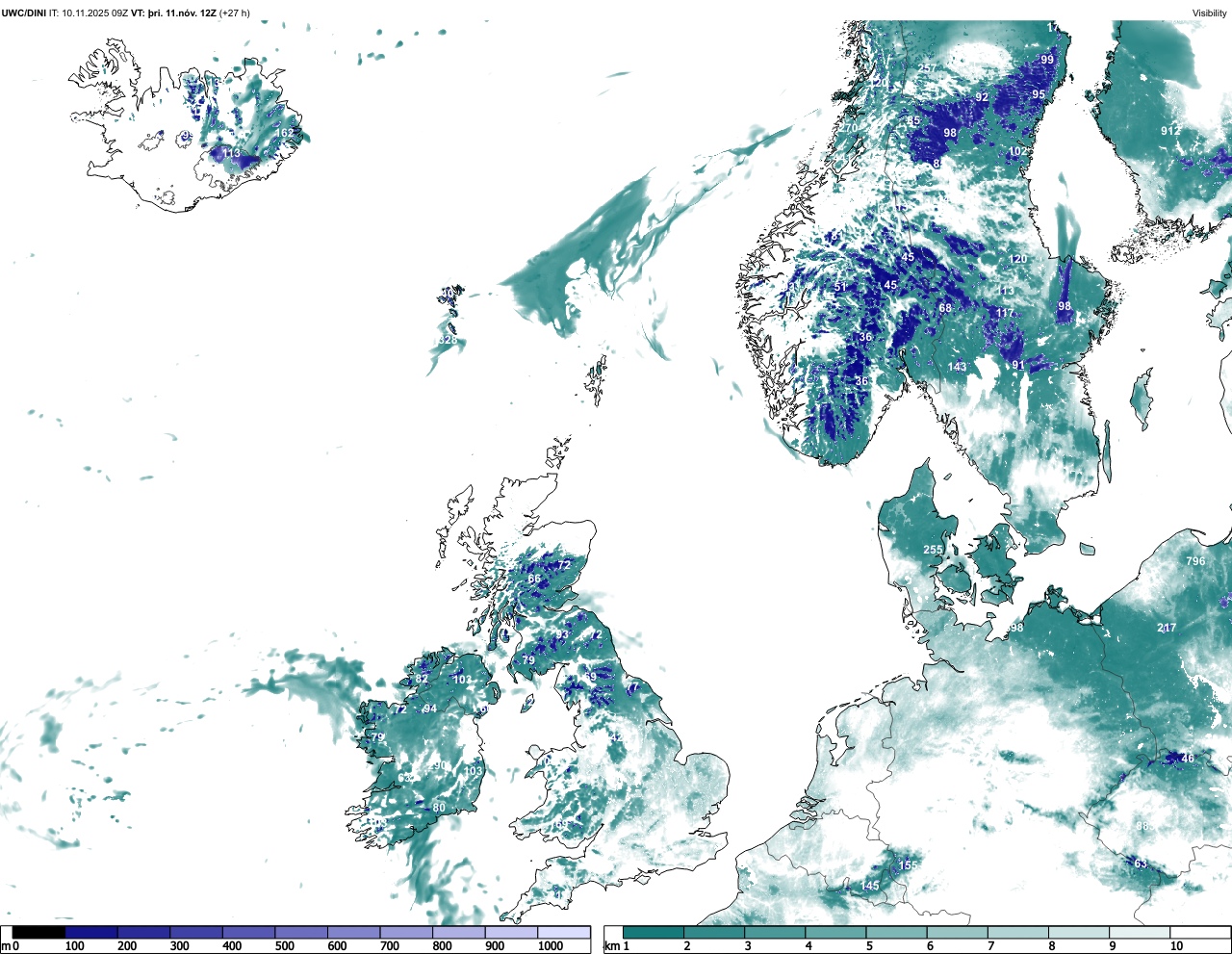Click the lightest 9–10 km legend swatch

1141,932
